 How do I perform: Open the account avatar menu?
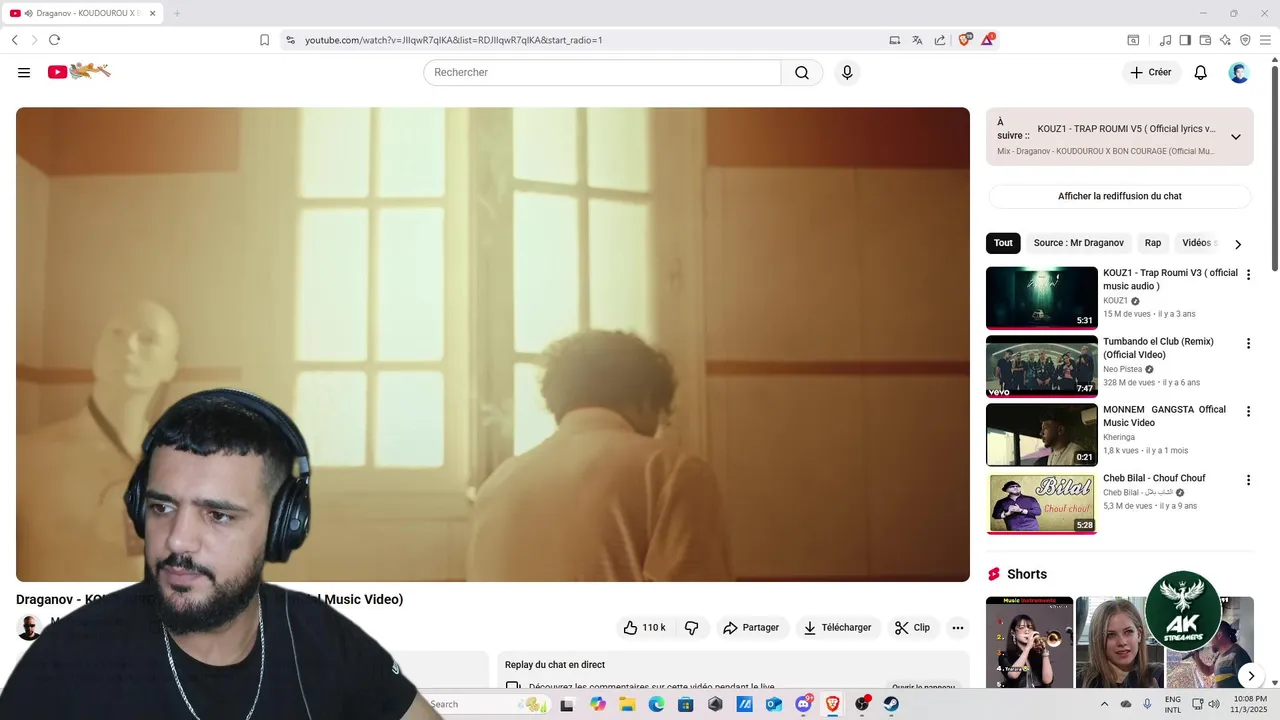1239,72
